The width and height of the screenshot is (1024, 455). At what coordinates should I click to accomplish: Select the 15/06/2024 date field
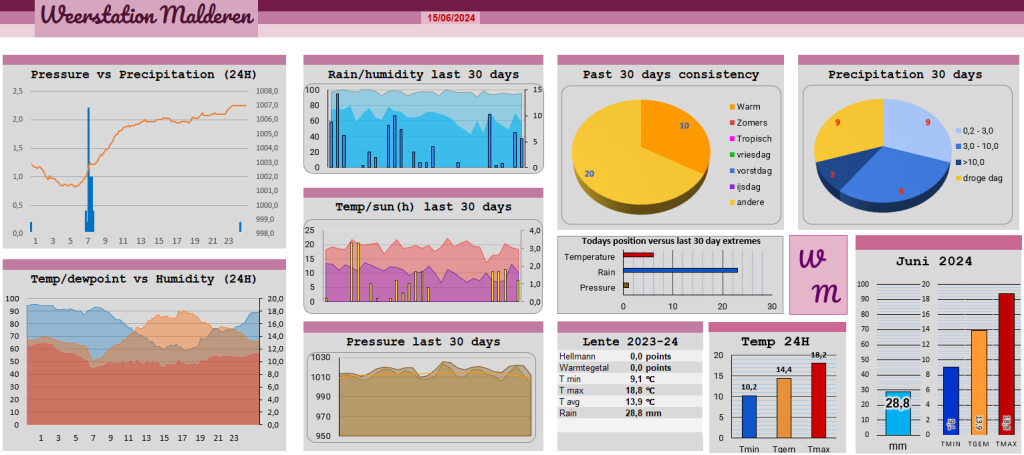[452, 18]
